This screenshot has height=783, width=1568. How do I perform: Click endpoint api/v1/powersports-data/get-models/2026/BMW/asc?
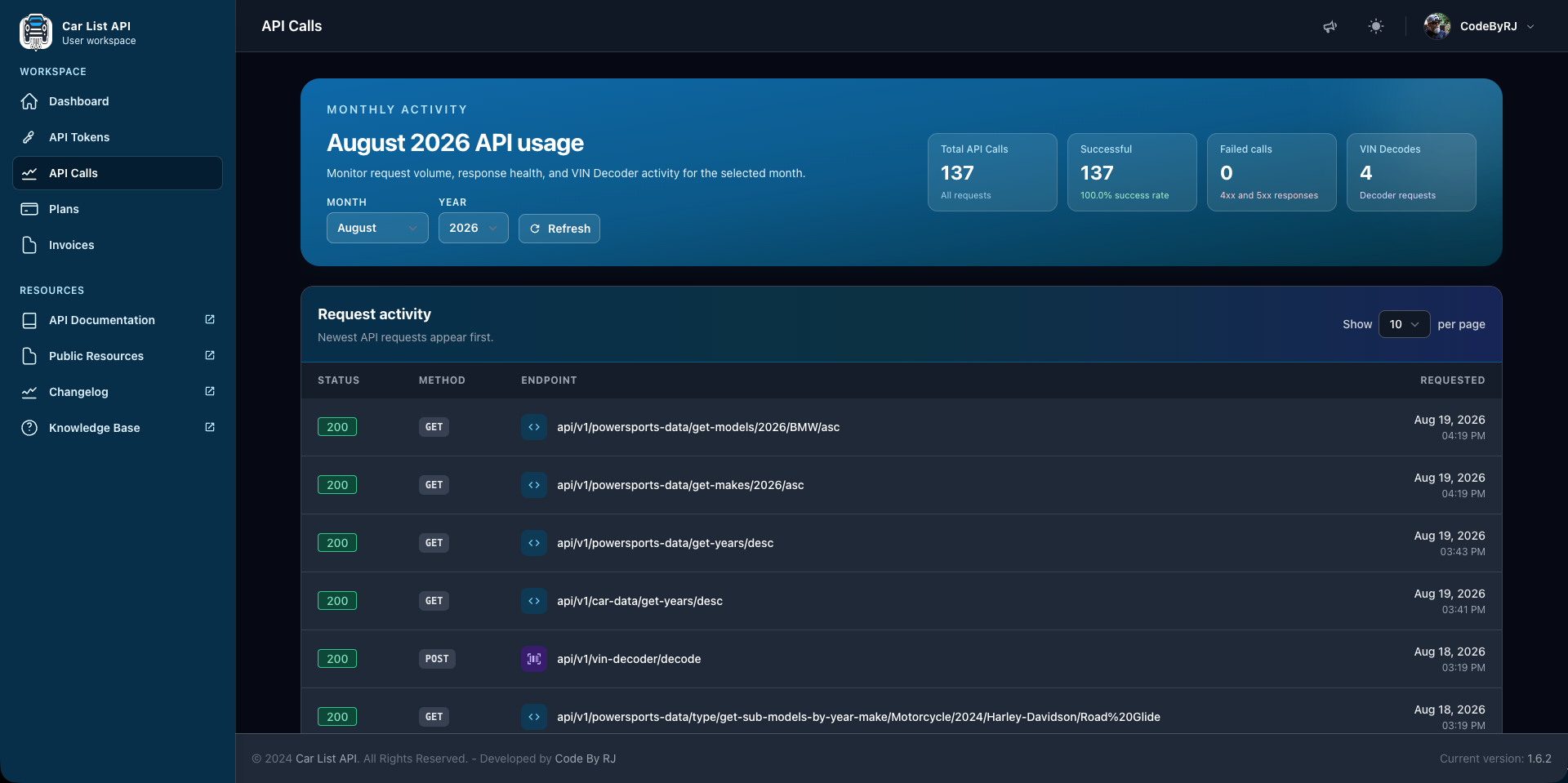pos(698,427)
